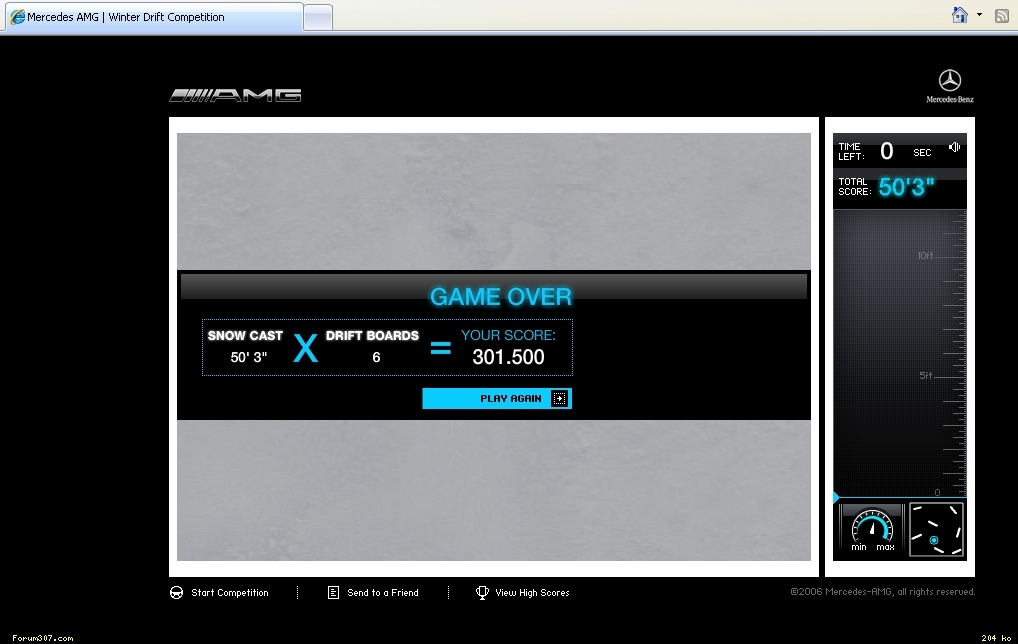Image resolution: width=1018 pixels, height=644 pixels.
Task: Click the RSS feeds icon
Action: click(x=1002, y=16)
